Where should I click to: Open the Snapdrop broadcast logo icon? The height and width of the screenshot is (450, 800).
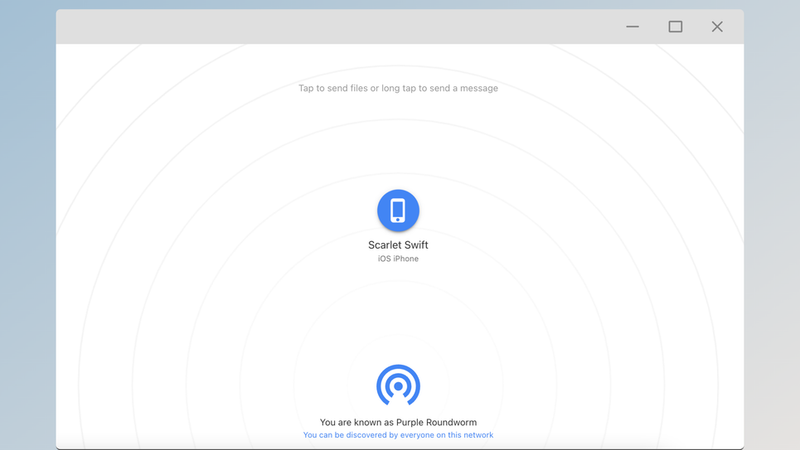(398, 385)
